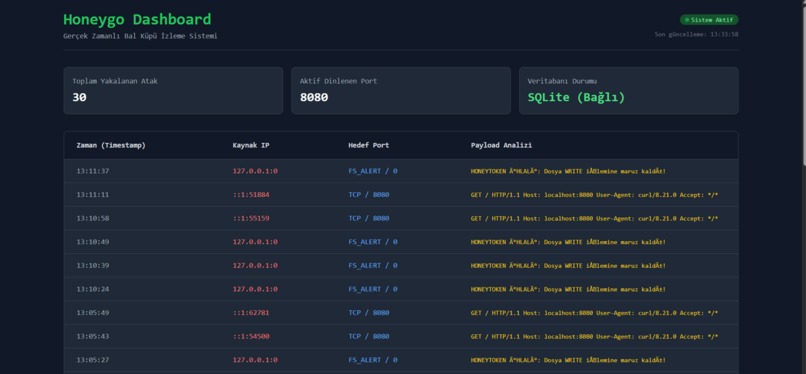Click the HONEYTOKEN payload in the 13:10:39 row
806x374 pixels.
coord(568,266)
